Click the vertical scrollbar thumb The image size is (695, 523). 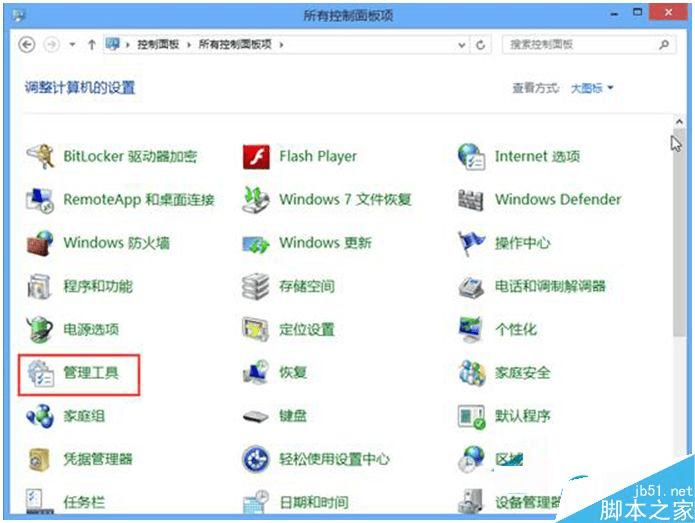679,233
